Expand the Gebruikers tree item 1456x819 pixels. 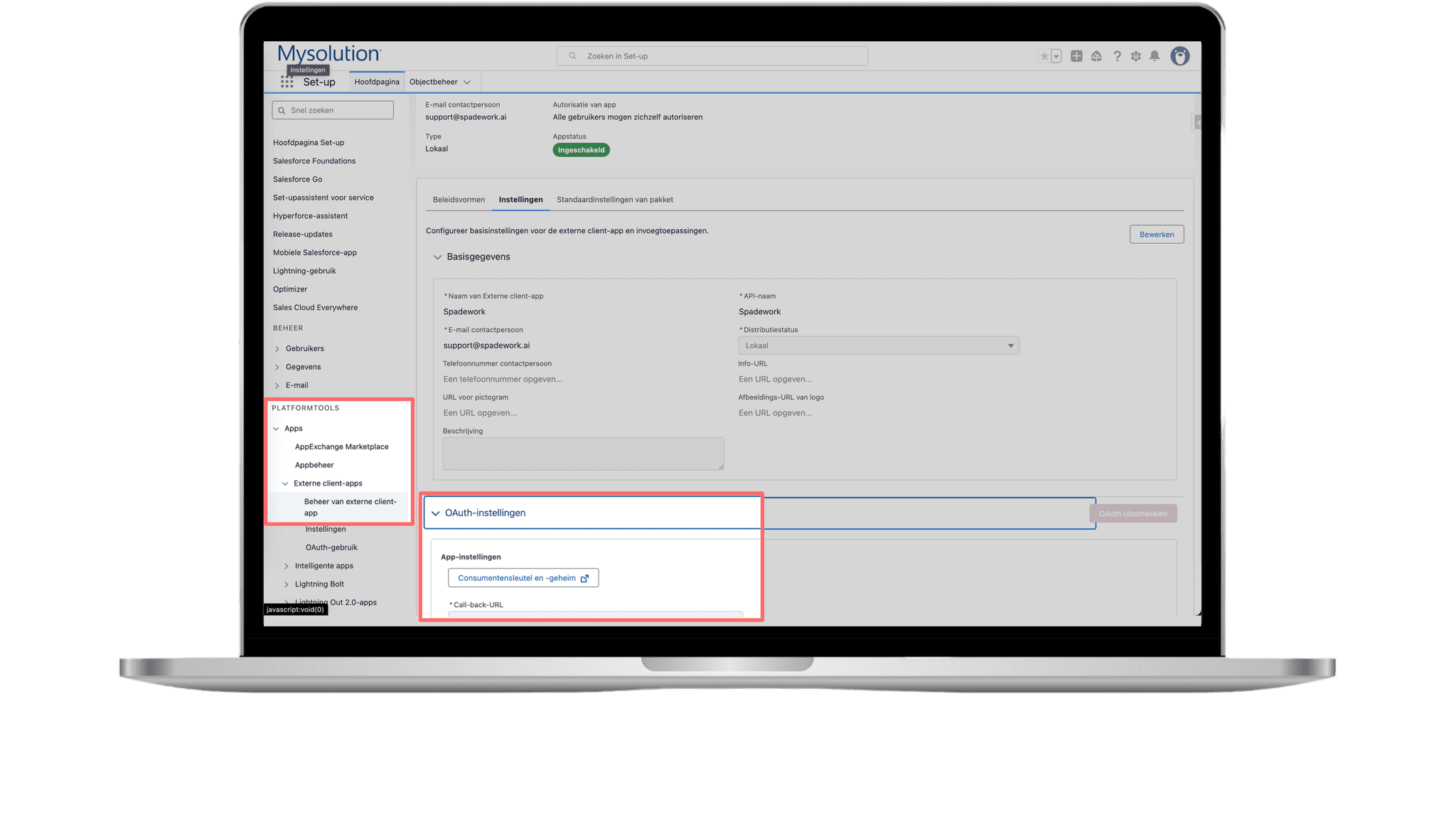[x=277, y=349]
